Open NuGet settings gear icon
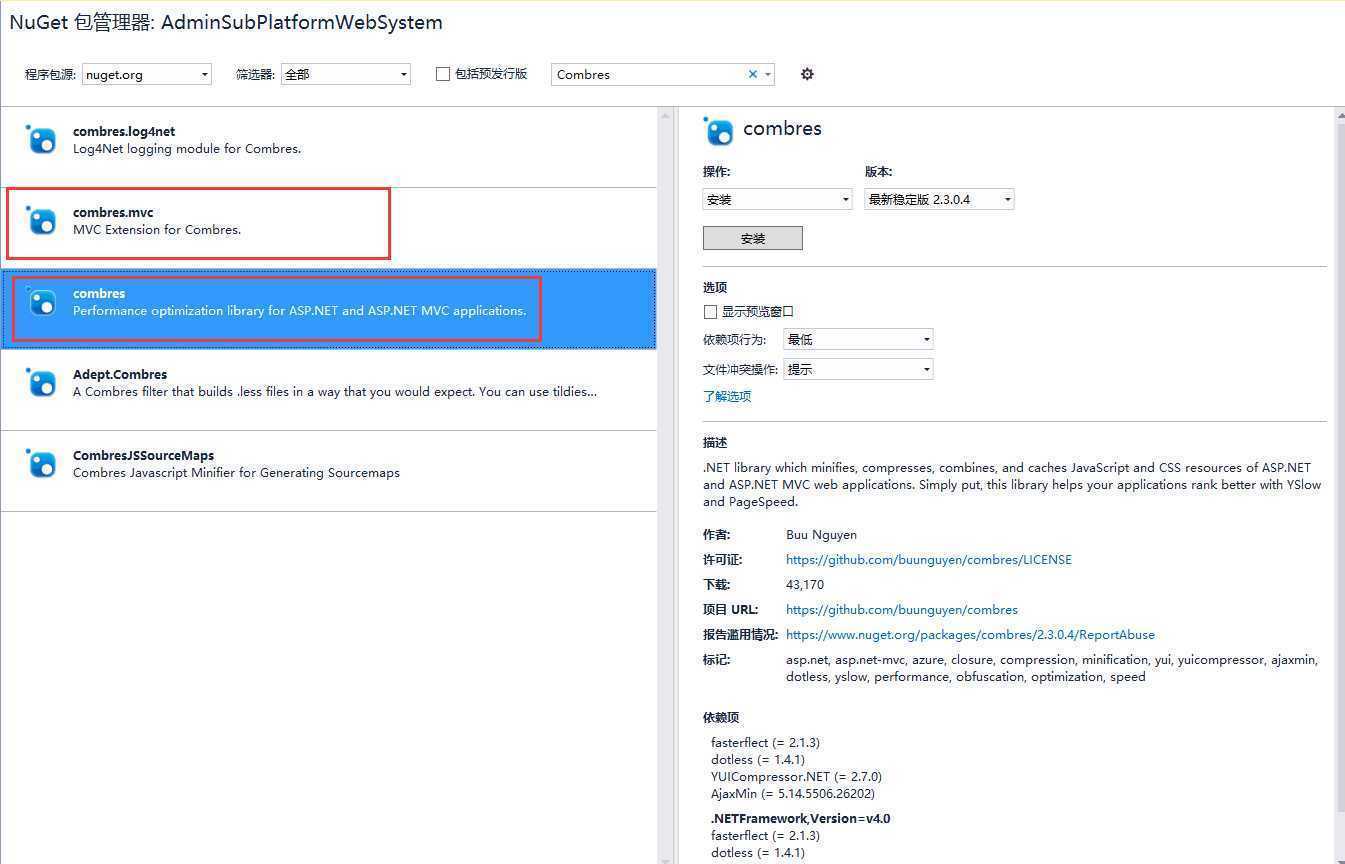 [807, 74]
